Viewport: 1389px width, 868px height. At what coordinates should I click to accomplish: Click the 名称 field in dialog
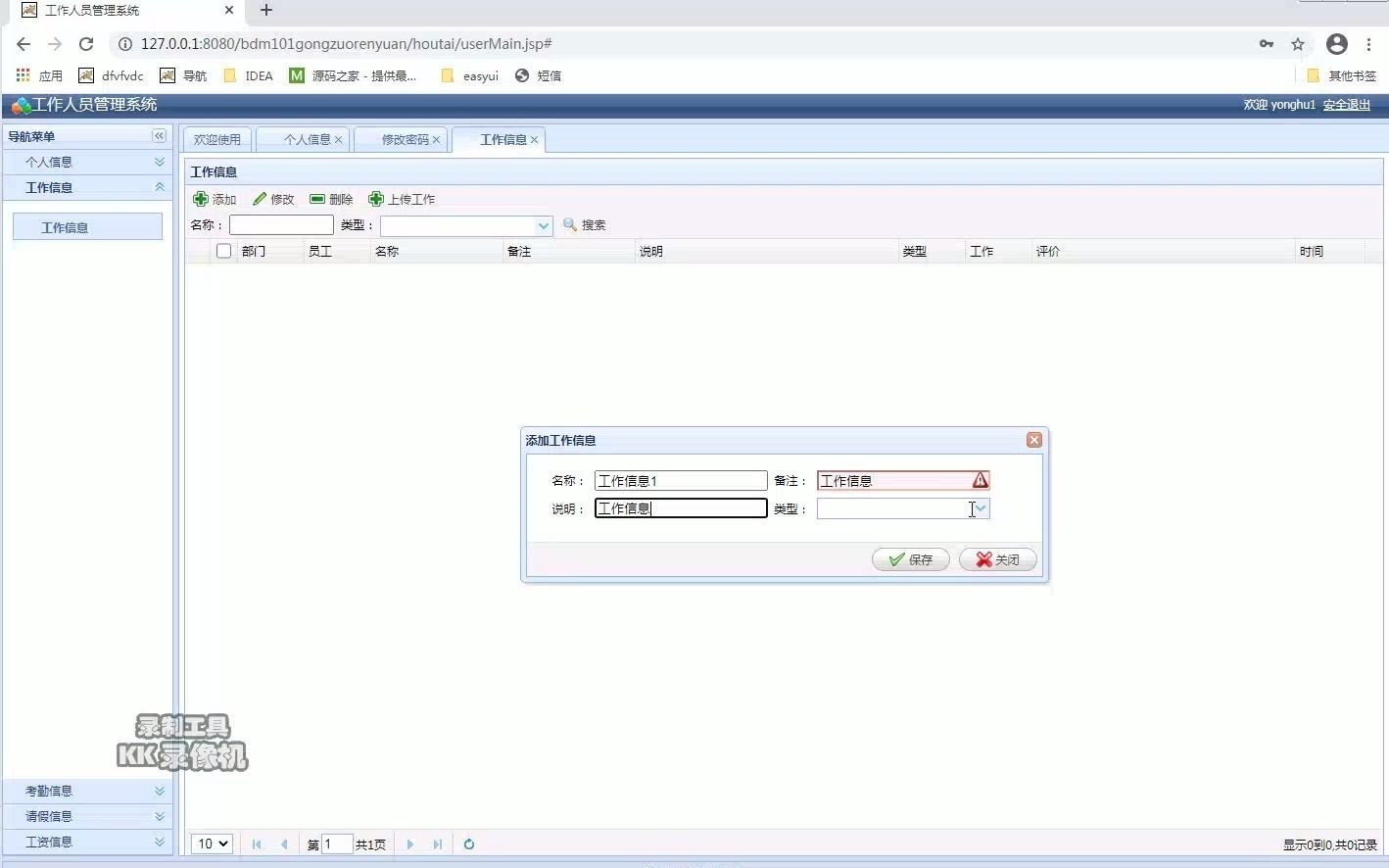pos(681,480)
